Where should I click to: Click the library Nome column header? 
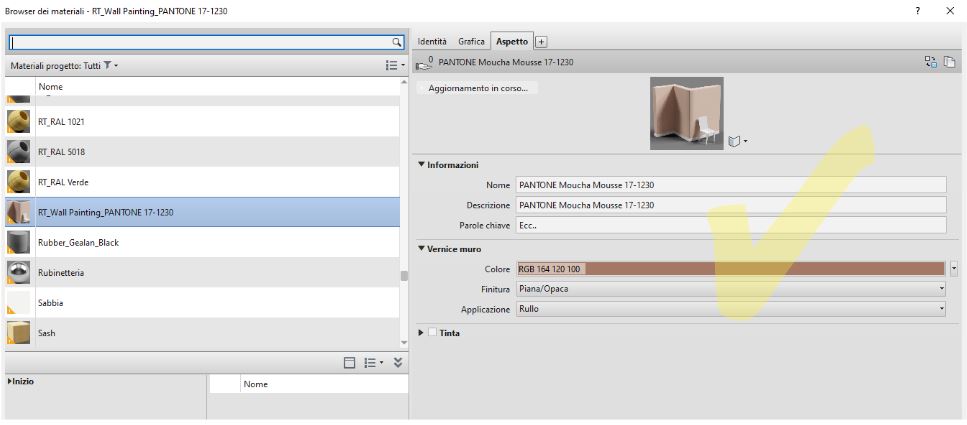pyautogui.click(x=324, y=384)
